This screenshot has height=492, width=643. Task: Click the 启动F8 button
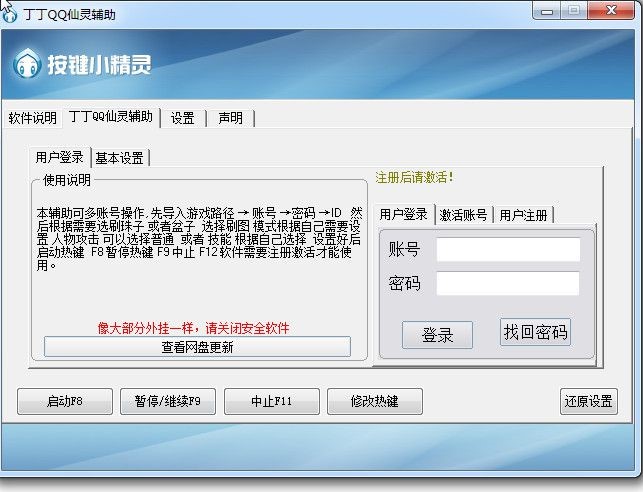point(65,401)
